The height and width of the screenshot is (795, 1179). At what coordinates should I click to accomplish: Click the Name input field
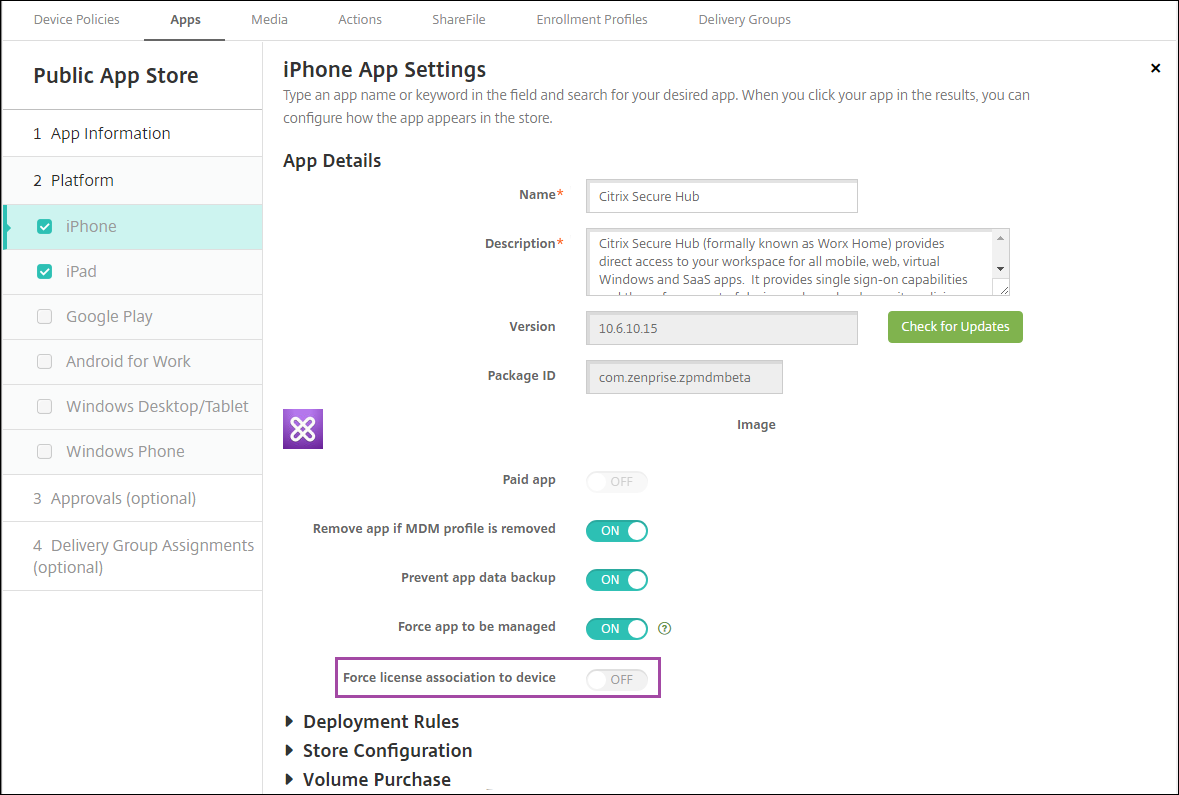pos(721,197)
